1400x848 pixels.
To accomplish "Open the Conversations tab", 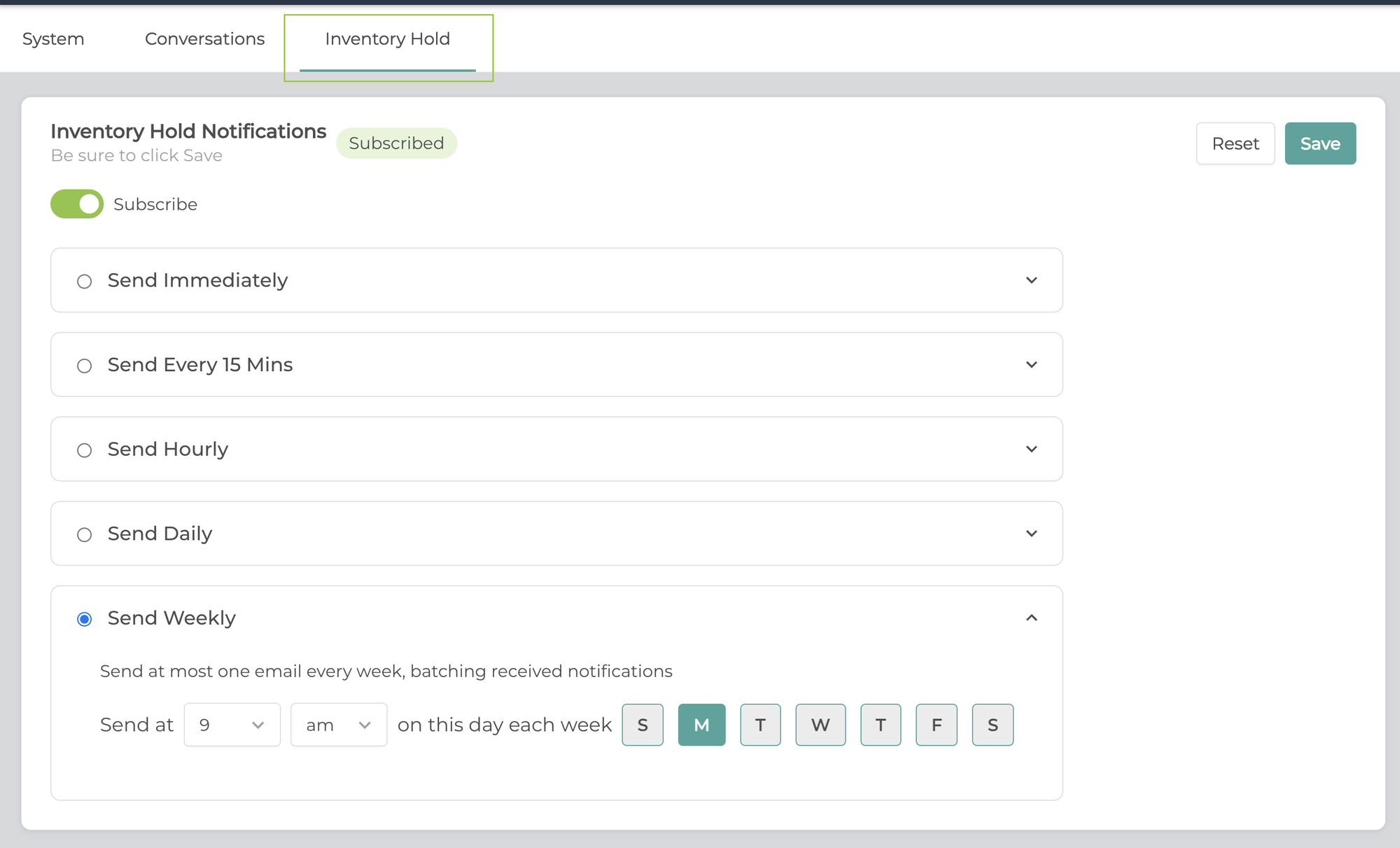I will click(x=204, y=39).
